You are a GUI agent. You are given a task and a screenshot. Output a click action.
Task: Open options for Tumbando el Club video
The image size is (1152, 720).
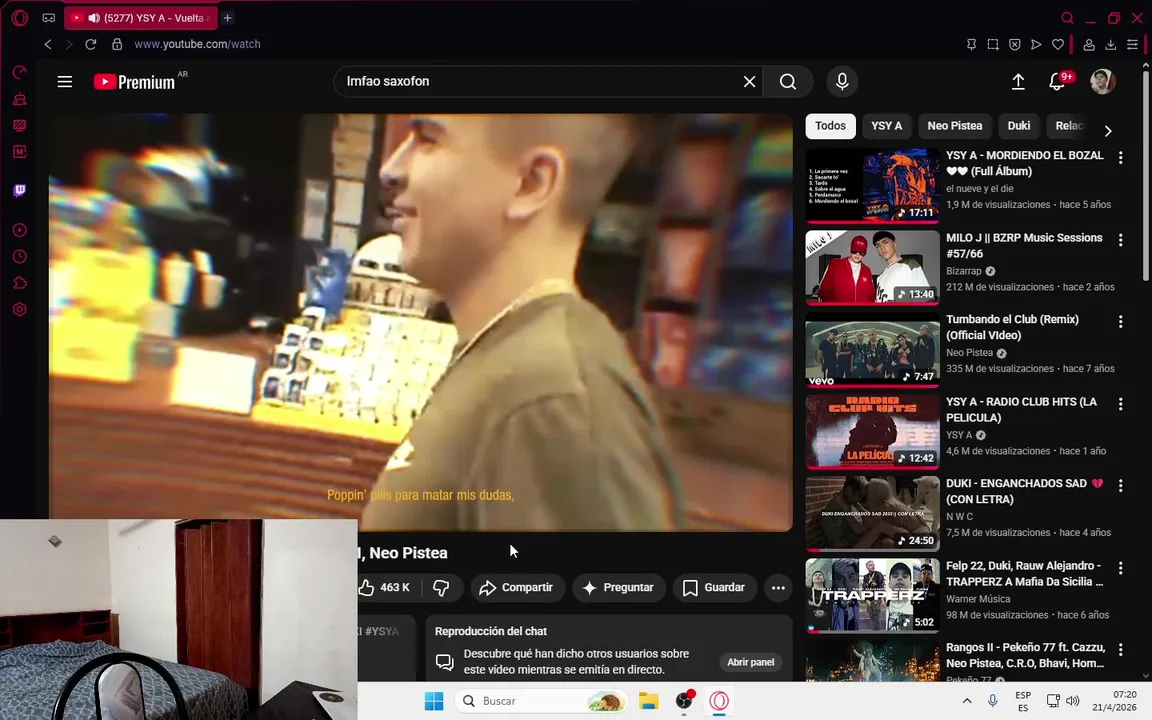point(1120,321)
